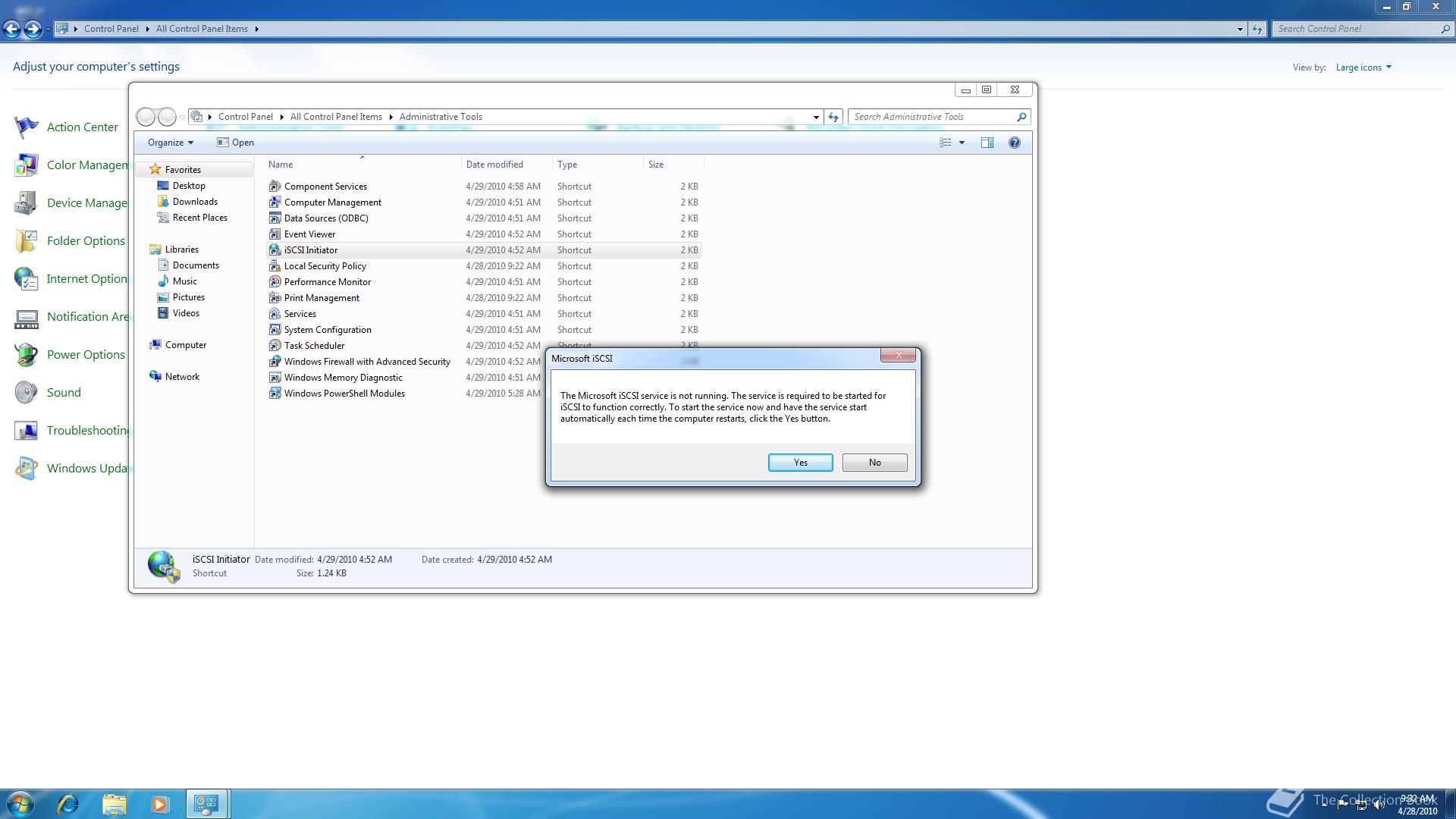This screenshot has width=1456, height=819.
Task: Open the View by Large icons dropdown
Action: (1363, 67)
